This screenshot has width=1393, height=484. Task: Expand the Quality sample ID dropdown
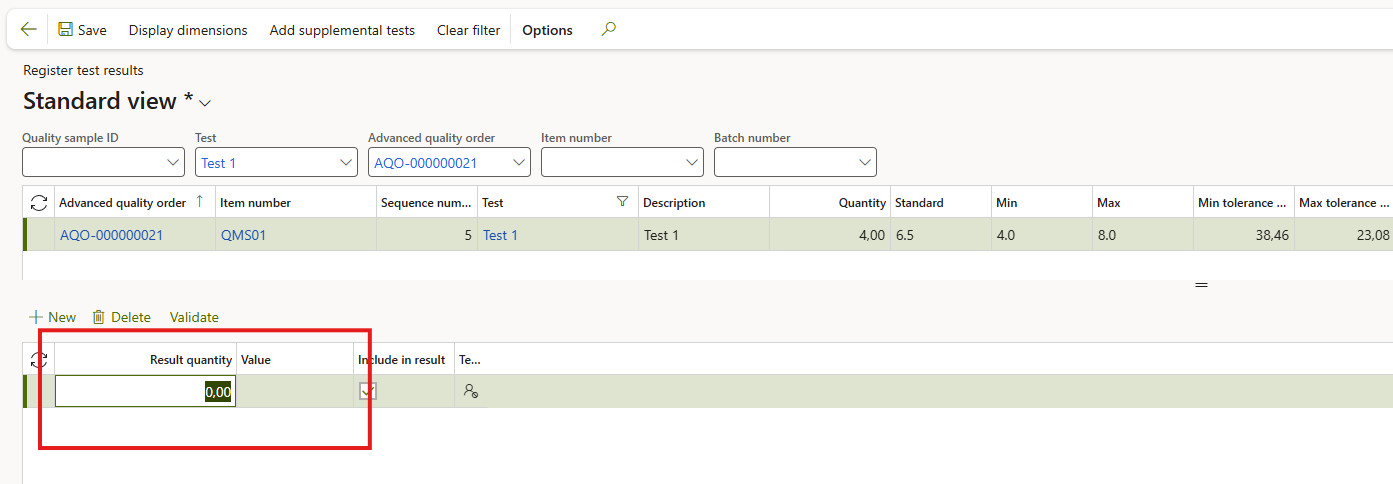[x=172, y=162]
